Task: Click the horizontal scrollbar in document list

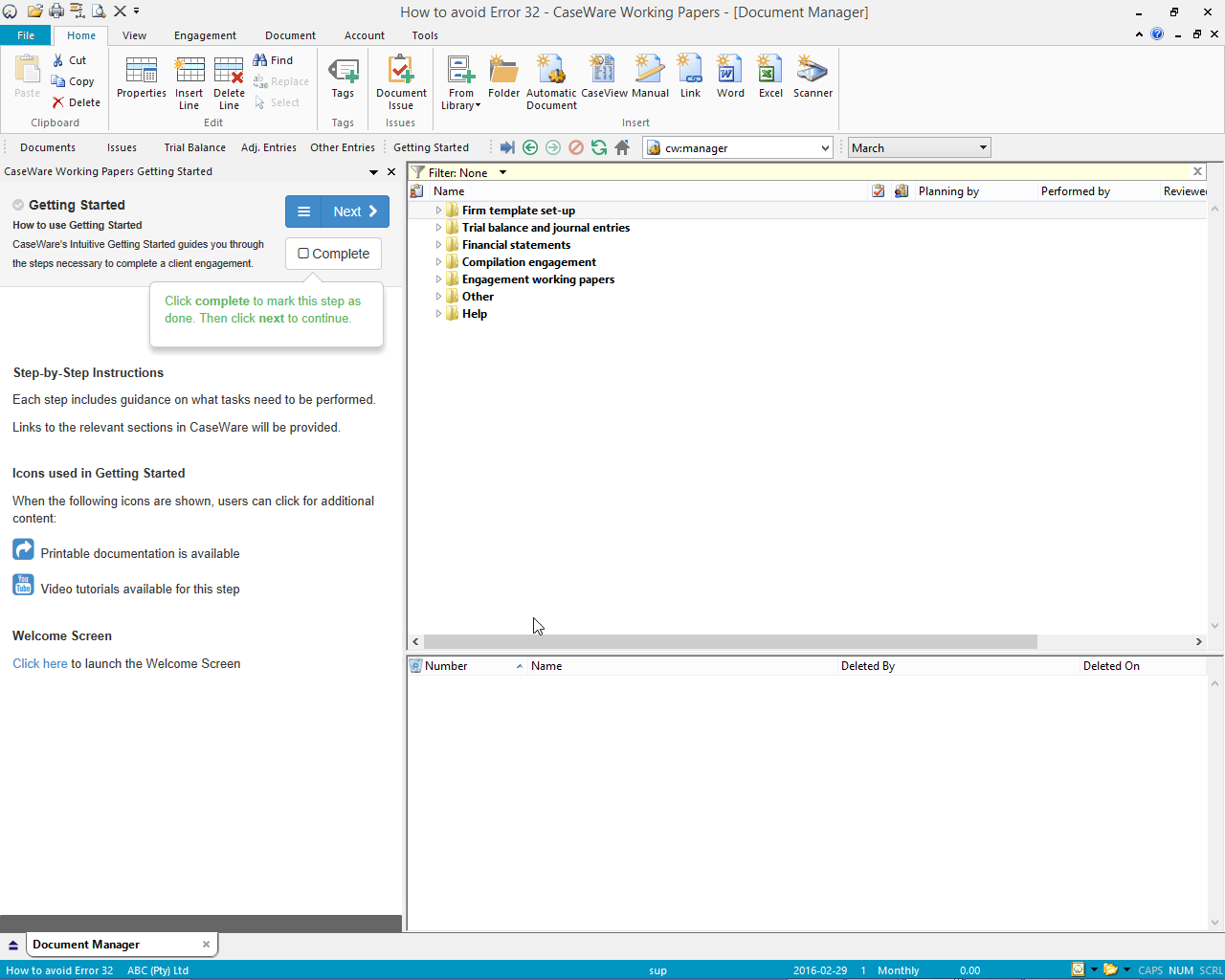Action: click(x=729, y=641)
